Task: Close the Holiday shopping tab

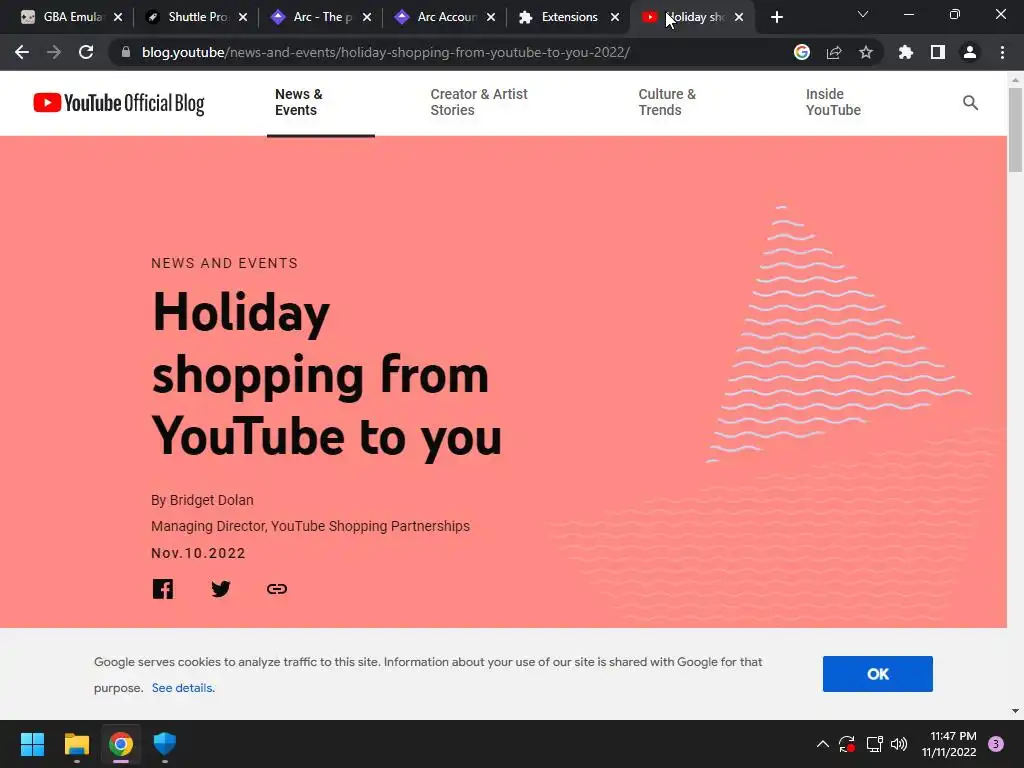Action: pyautogui.click(x=739, y=17)
